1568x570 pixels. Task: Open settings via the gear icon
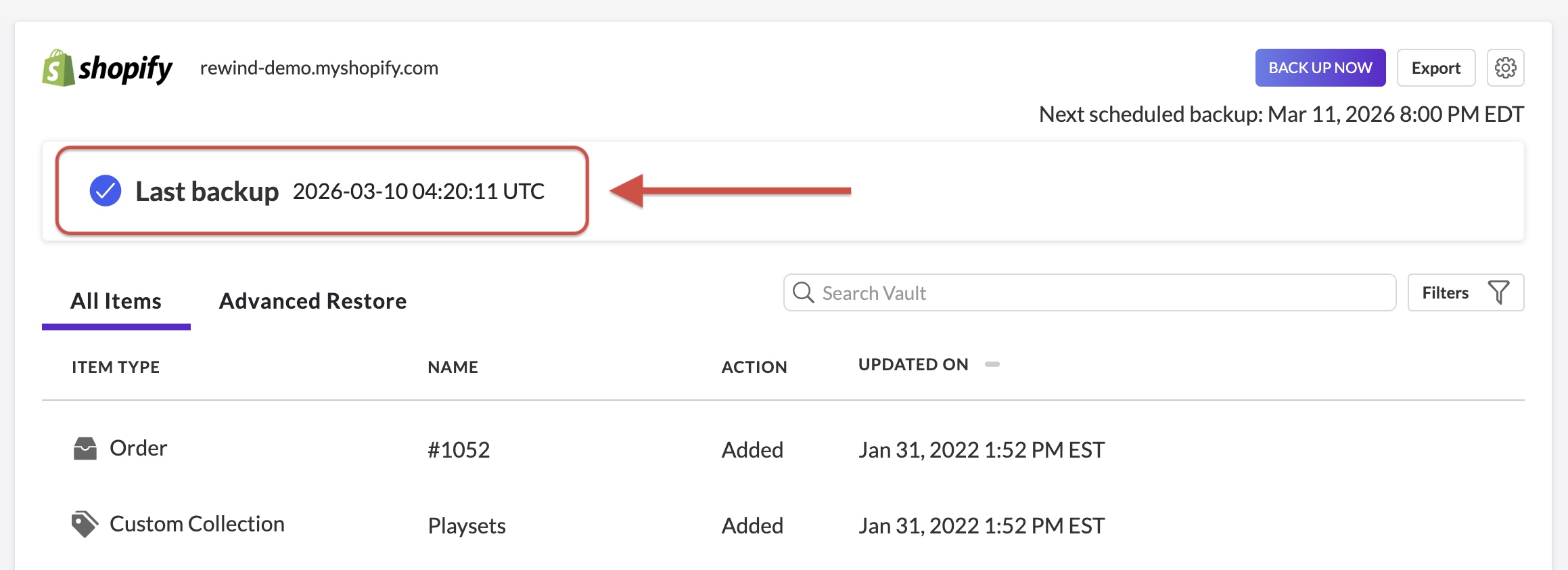(1505, 68)
